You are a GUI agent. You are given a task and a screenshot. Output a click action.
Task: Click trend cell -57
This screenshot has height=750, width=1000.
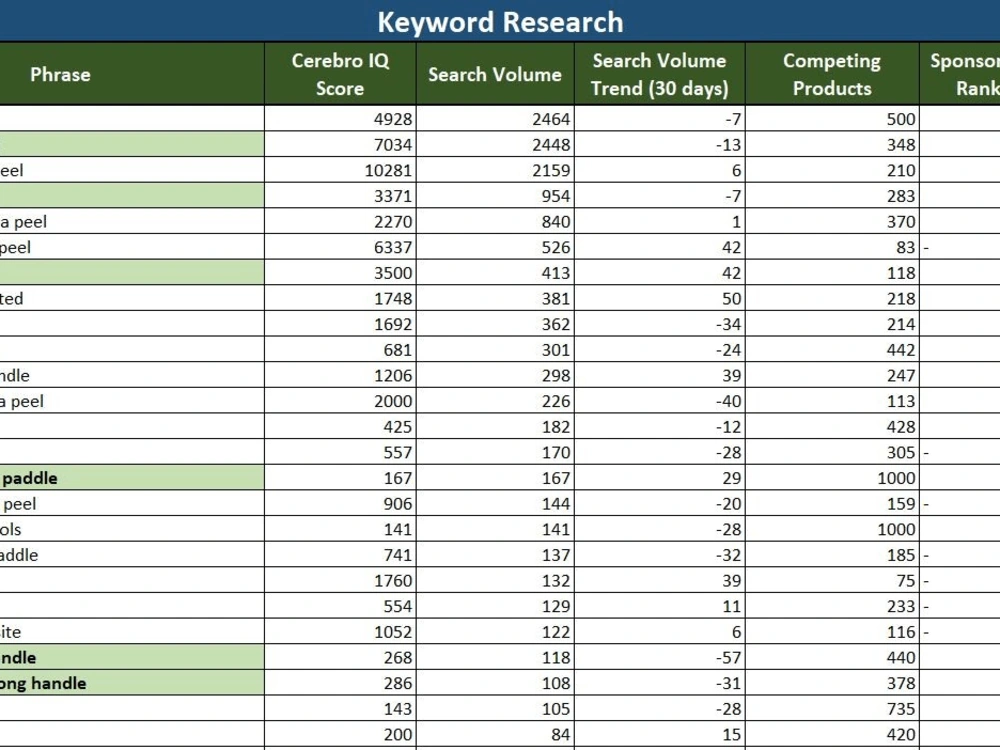coord(659,658)
